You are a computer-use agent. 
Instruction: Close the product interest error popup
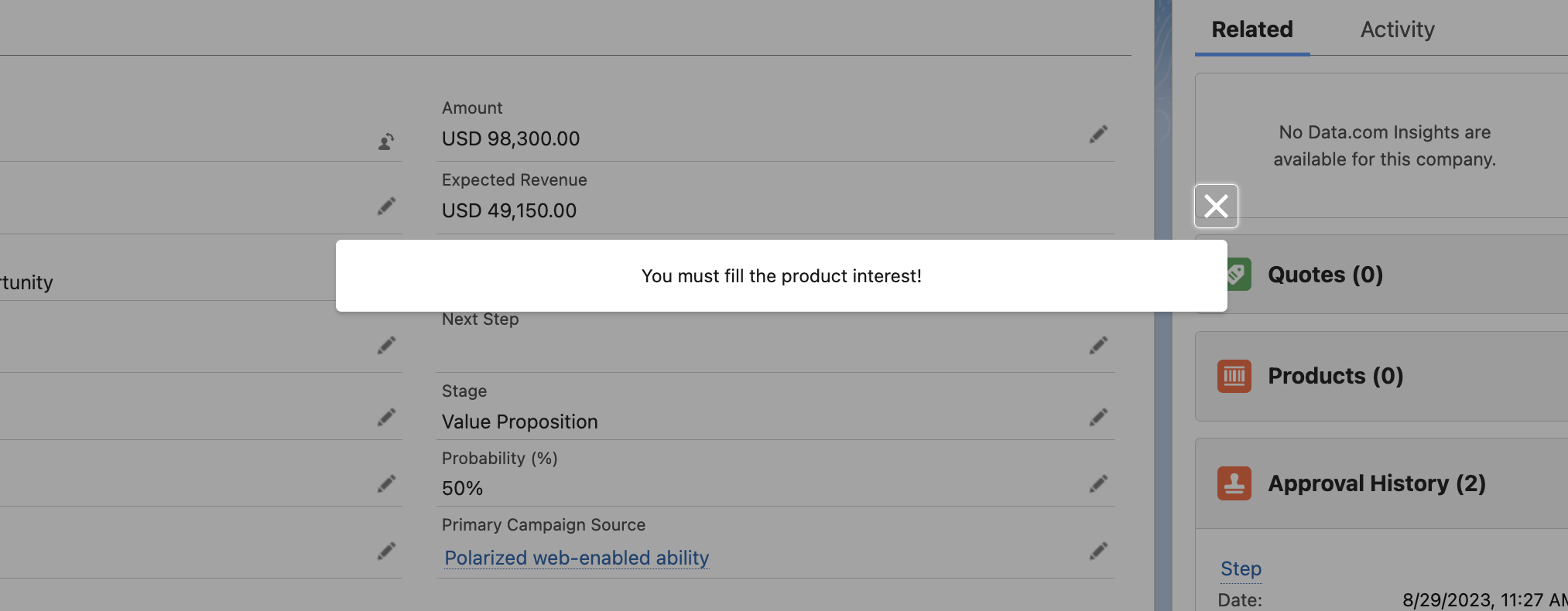click(1216, 206)
